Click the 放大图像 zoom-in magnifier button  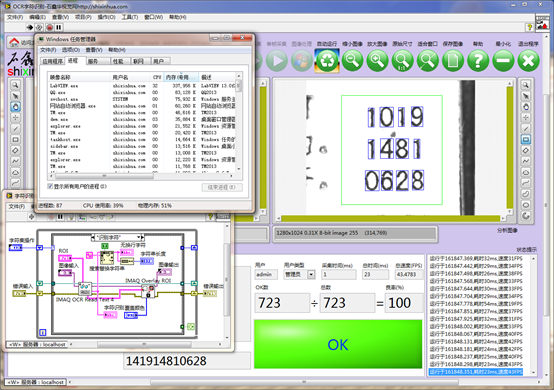tap(377, 61)
